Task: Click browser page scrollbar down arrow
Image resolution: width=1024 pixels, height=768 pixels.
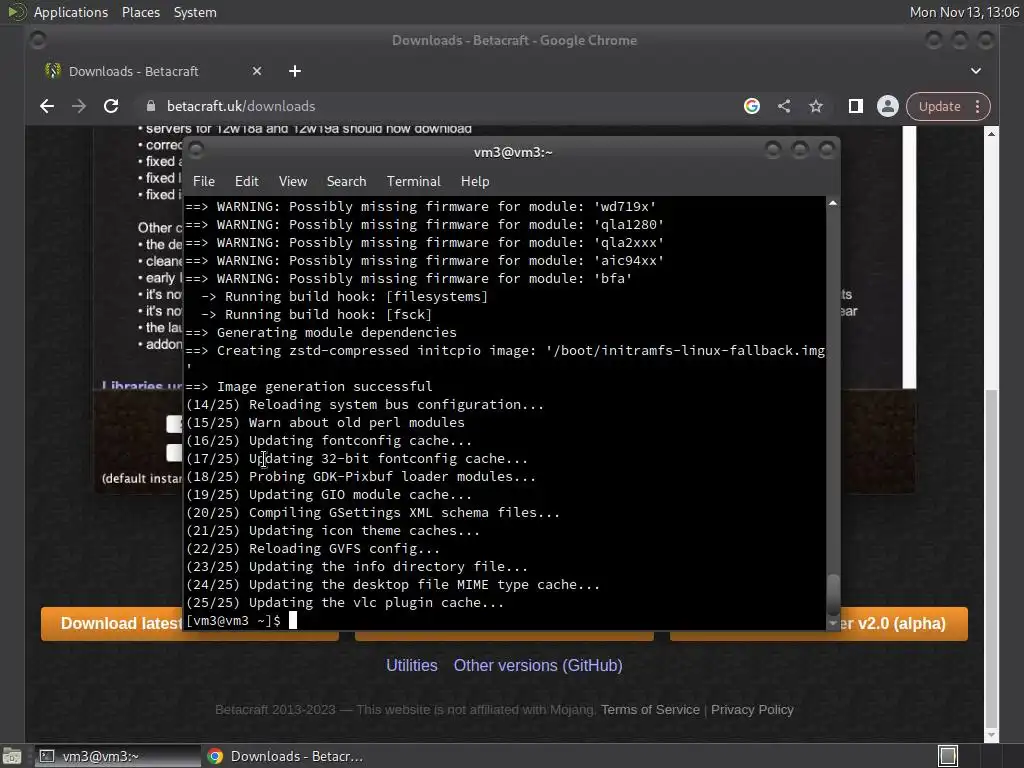Action: 991,735
